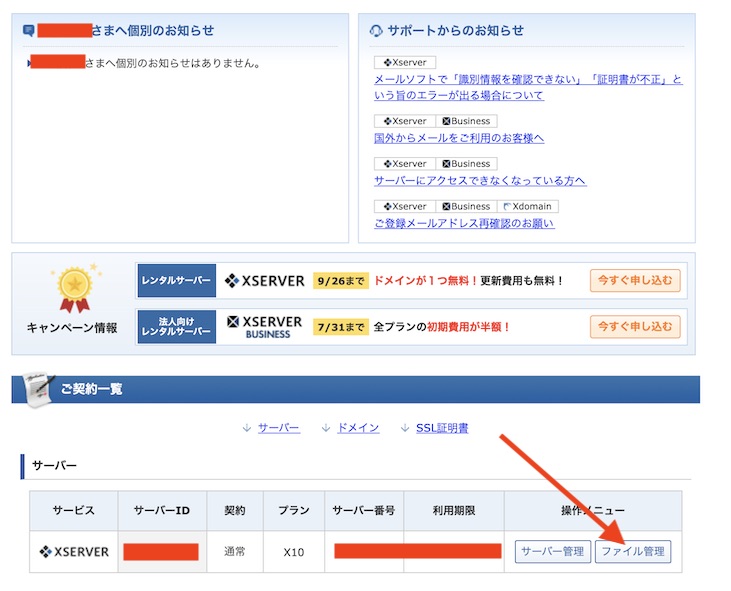The height and width of the screenshot is (591, 731).
Task: Open link about mail software certificate errors
Action: tap(528, 87)
